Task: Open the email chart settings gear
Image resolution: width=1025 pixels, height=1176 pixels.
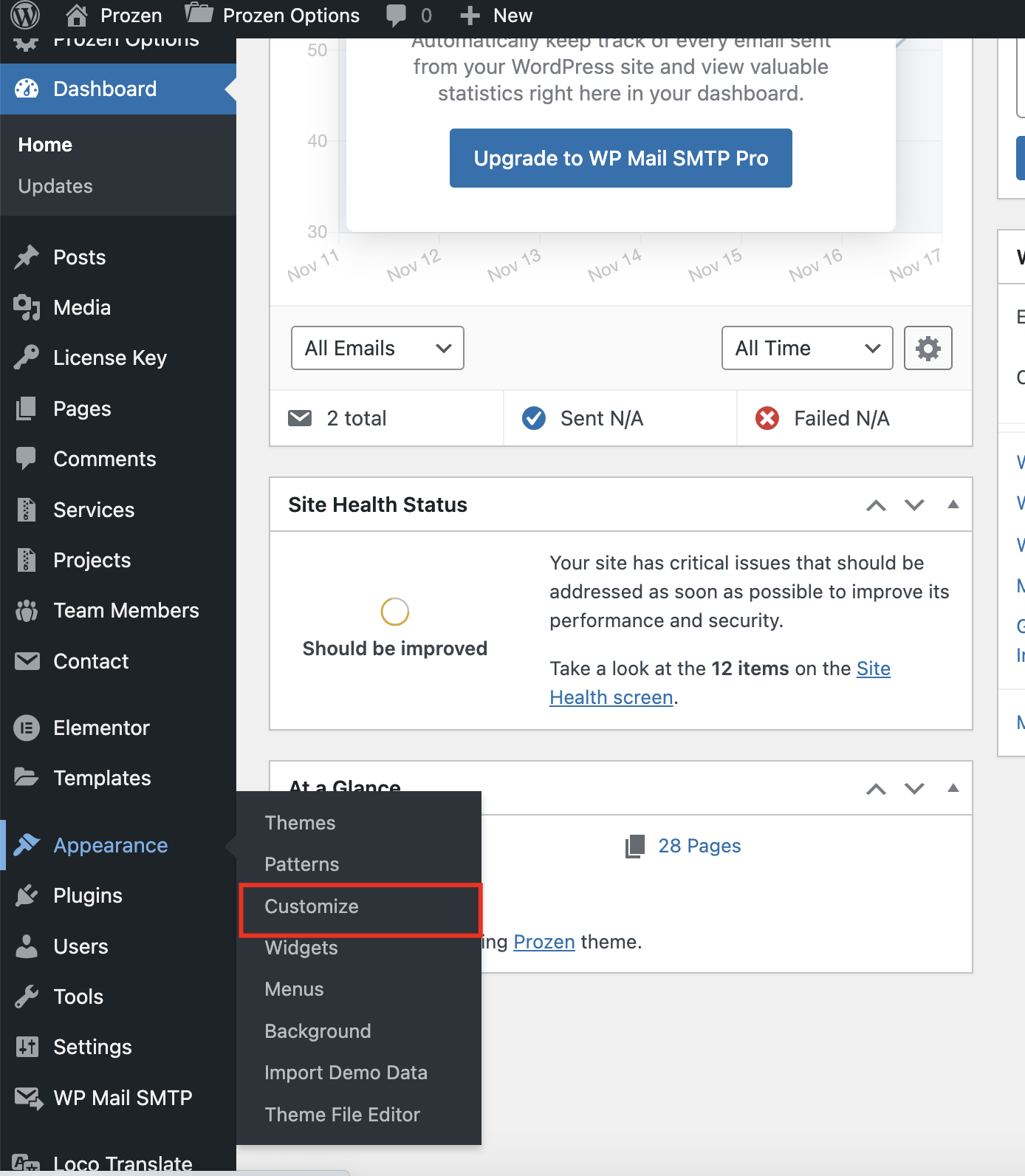Action: click(x=928, y=348)
